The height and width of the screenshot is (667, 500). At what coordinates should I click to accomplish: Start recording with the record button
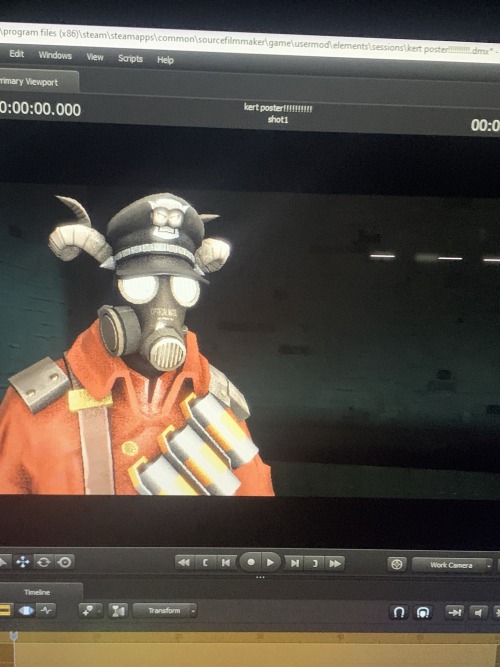tap(251, 562)
